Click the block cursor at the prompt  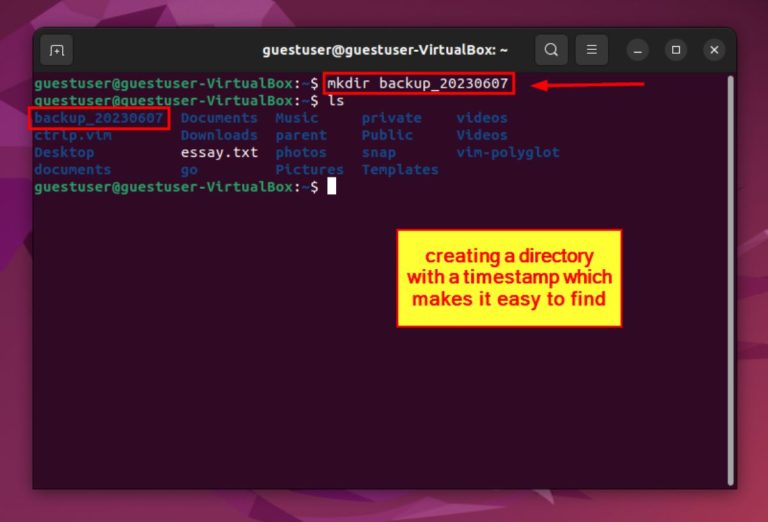tap(331, 186)
